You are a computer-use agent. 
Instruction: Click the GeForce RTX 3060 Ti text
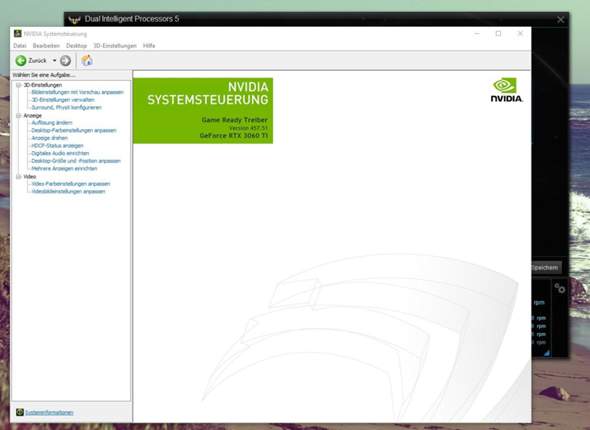[x=234, y=135]
